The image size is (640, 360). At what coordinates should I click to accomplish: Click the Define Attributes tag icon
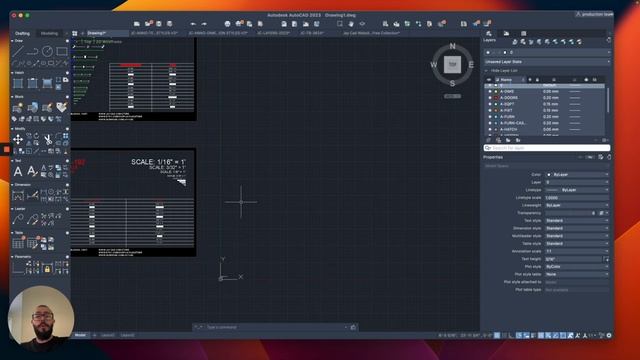[x=62, y=107]
